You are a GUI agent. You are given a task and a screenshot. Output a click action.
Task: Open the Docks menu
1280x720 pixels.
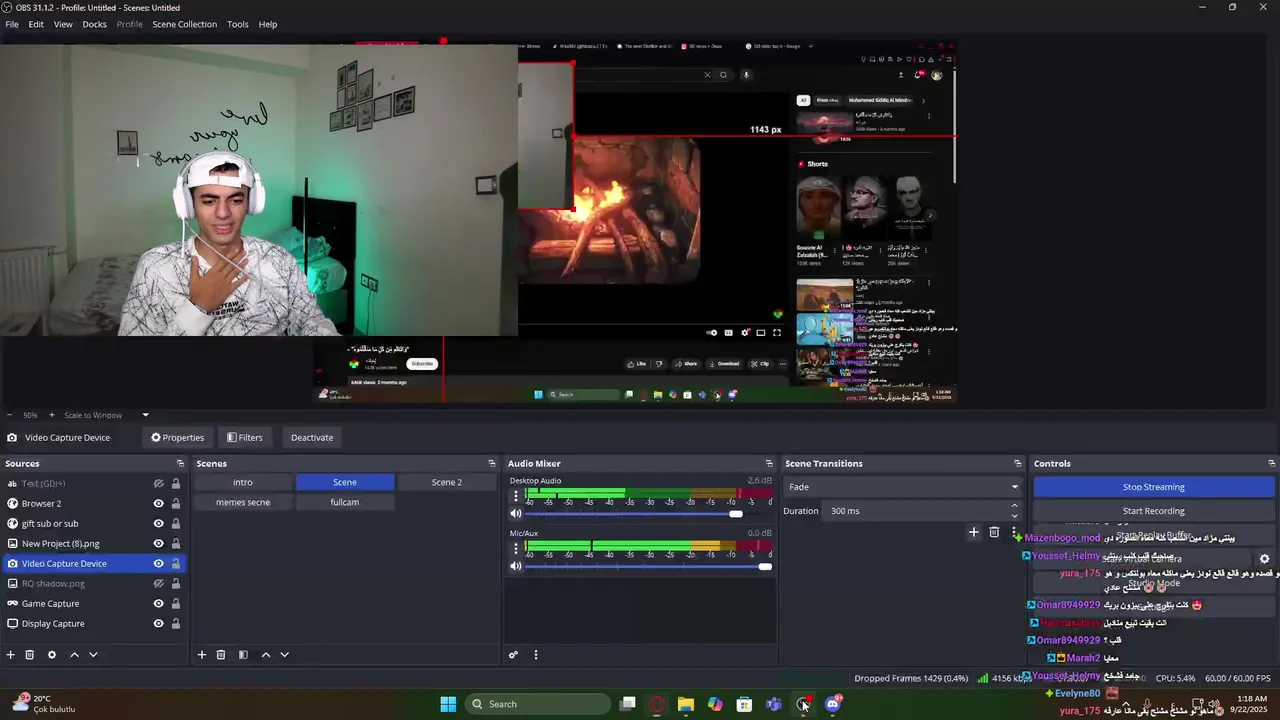point(94,24)
